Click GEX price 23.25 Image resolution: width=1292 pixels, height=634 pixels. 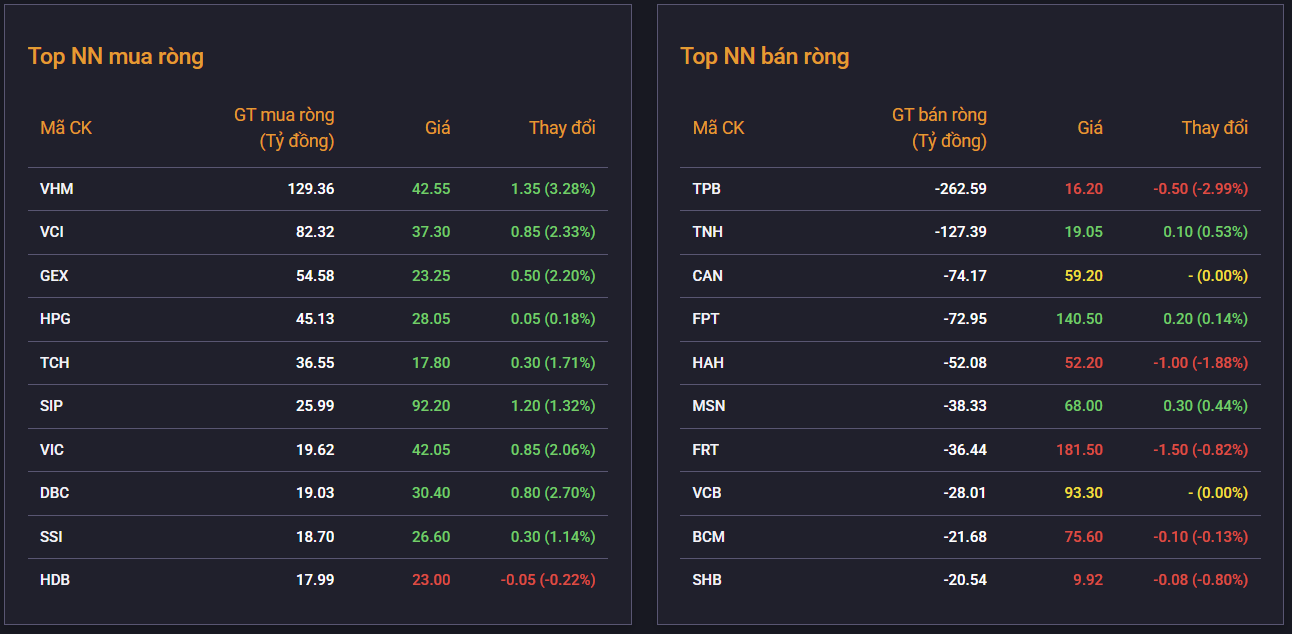tap(431, 276)
